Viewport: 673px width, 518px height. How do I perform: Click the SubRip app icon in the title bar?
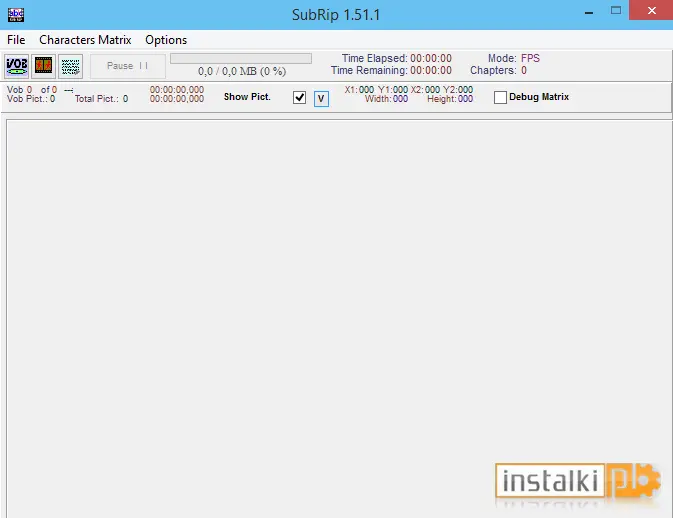coord(16,15)
